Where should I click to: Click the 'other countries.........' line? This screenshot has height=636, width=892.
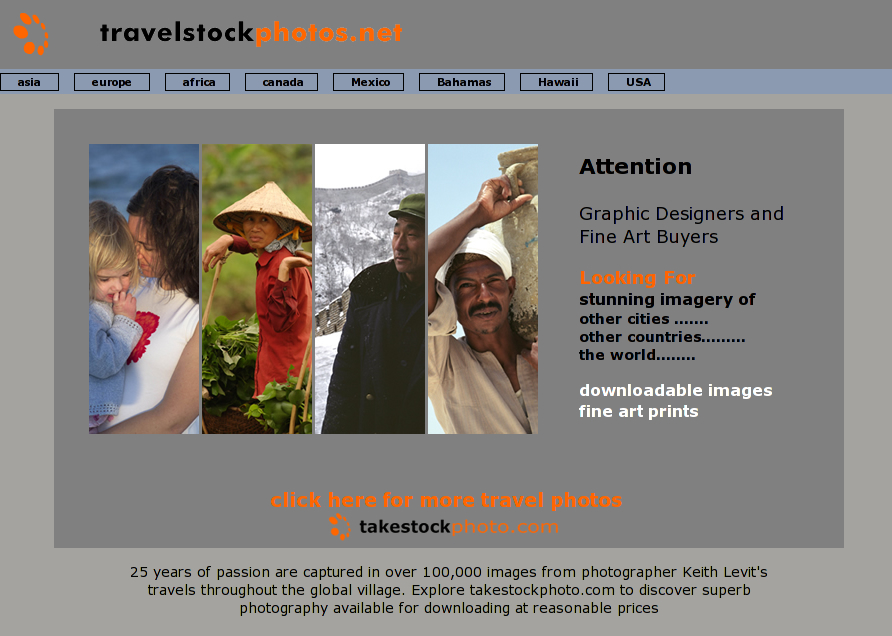pos(662,337)
